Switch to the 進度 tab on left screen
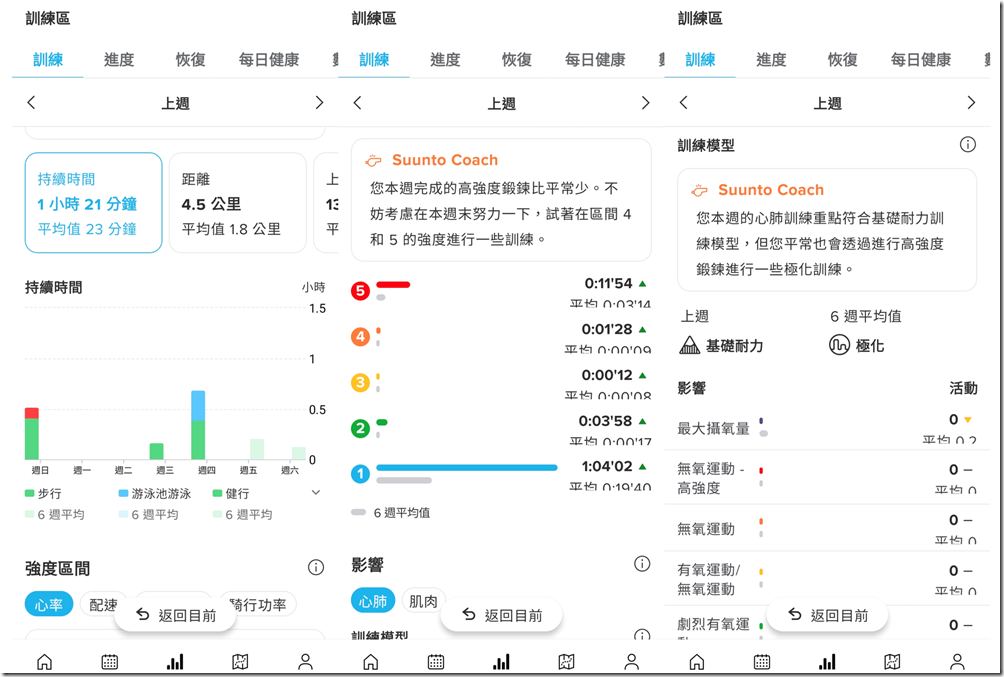 click(x=119, y=60)
